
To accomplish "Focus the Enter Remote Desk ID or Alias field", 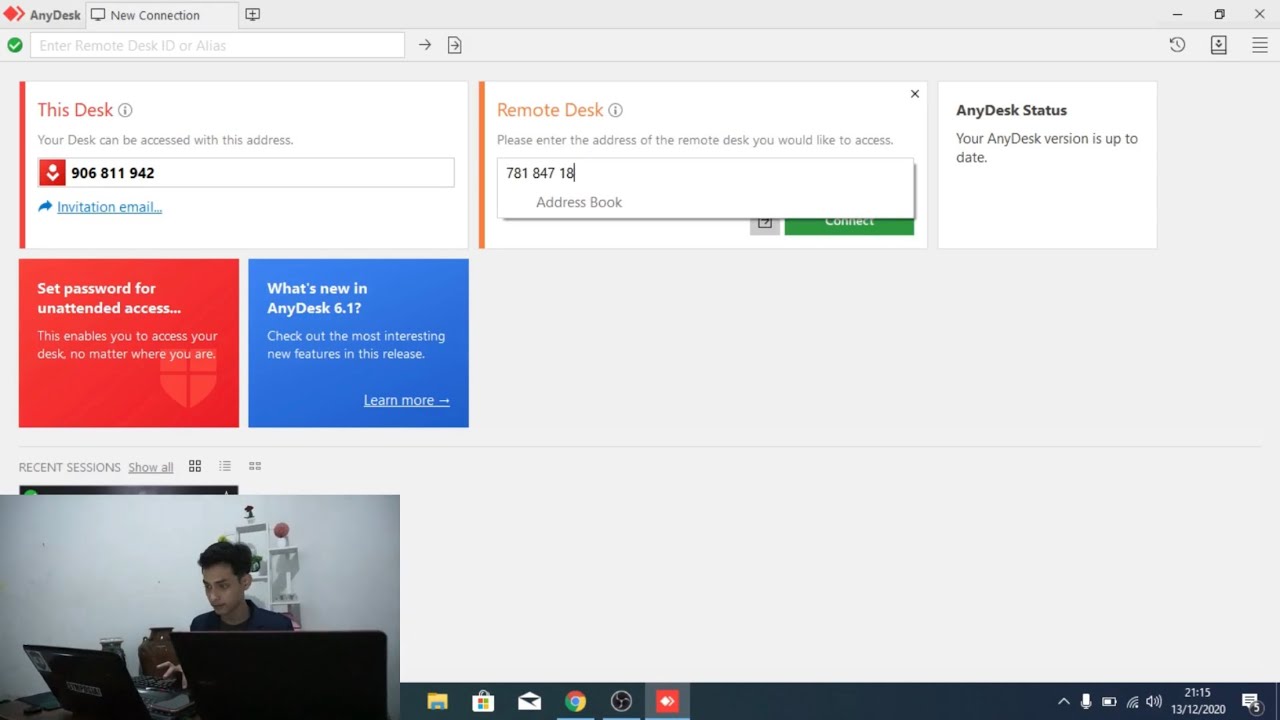I will click(x=217, y=45).
